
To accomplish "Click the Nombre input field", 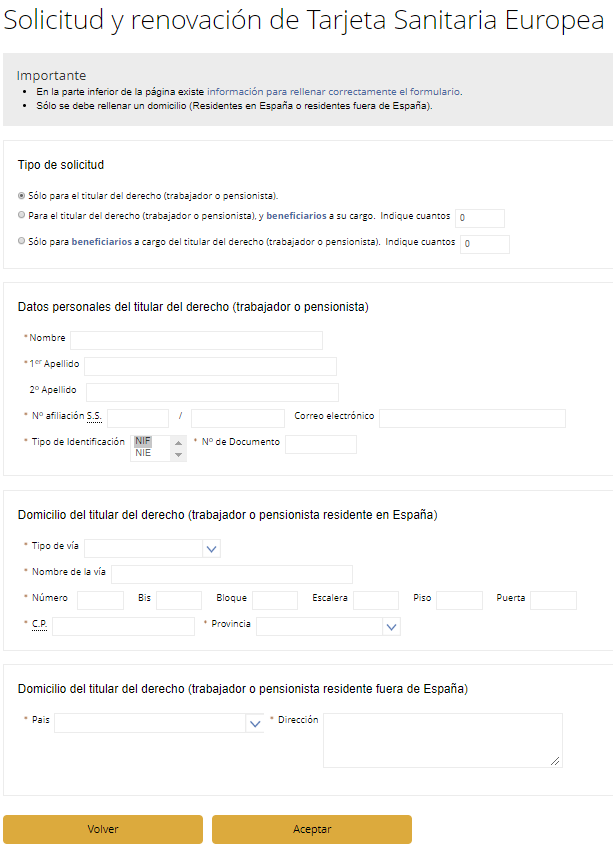I will tap(196, 340).
